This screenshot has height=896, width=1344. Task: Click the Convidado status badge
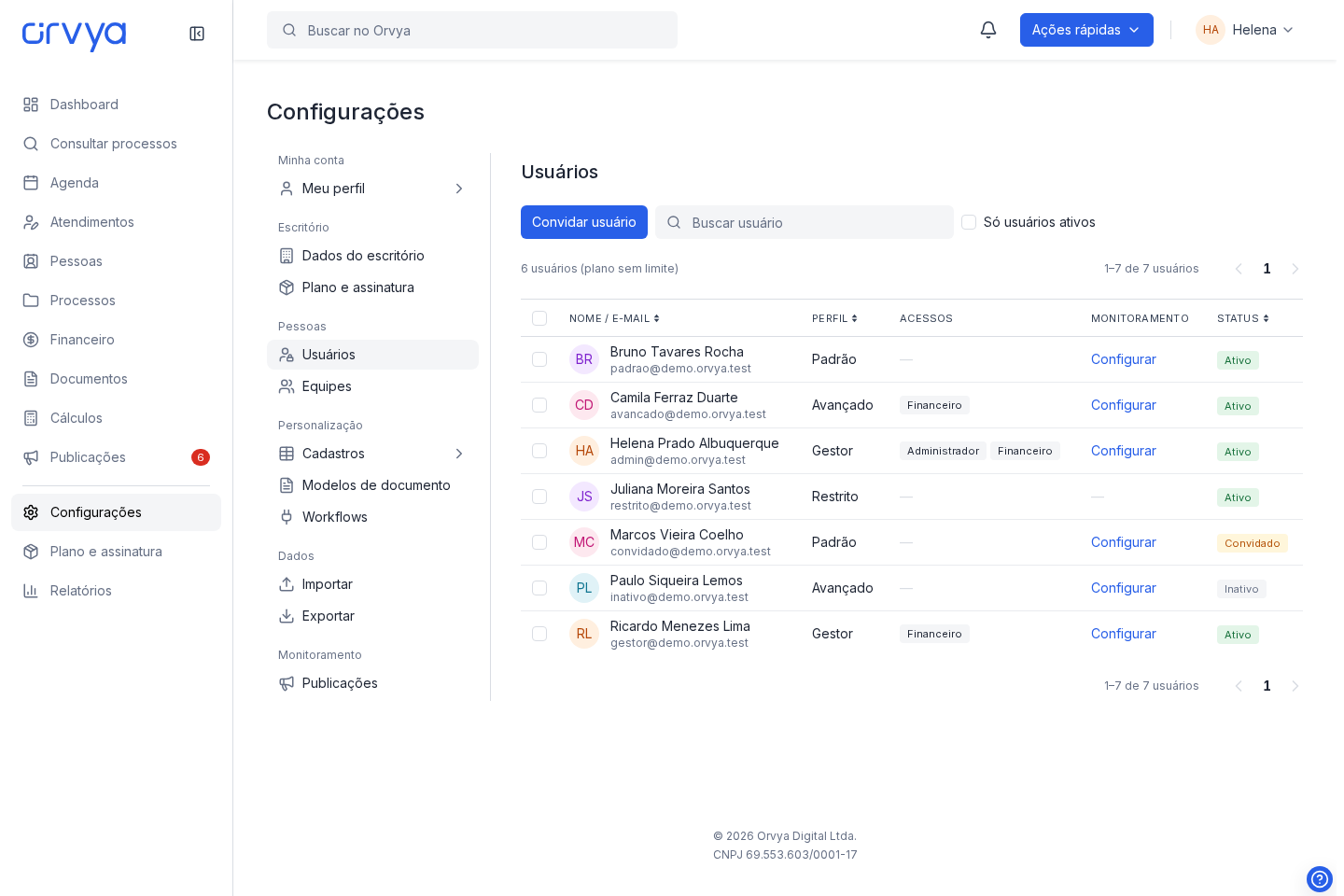(1253, 543)
